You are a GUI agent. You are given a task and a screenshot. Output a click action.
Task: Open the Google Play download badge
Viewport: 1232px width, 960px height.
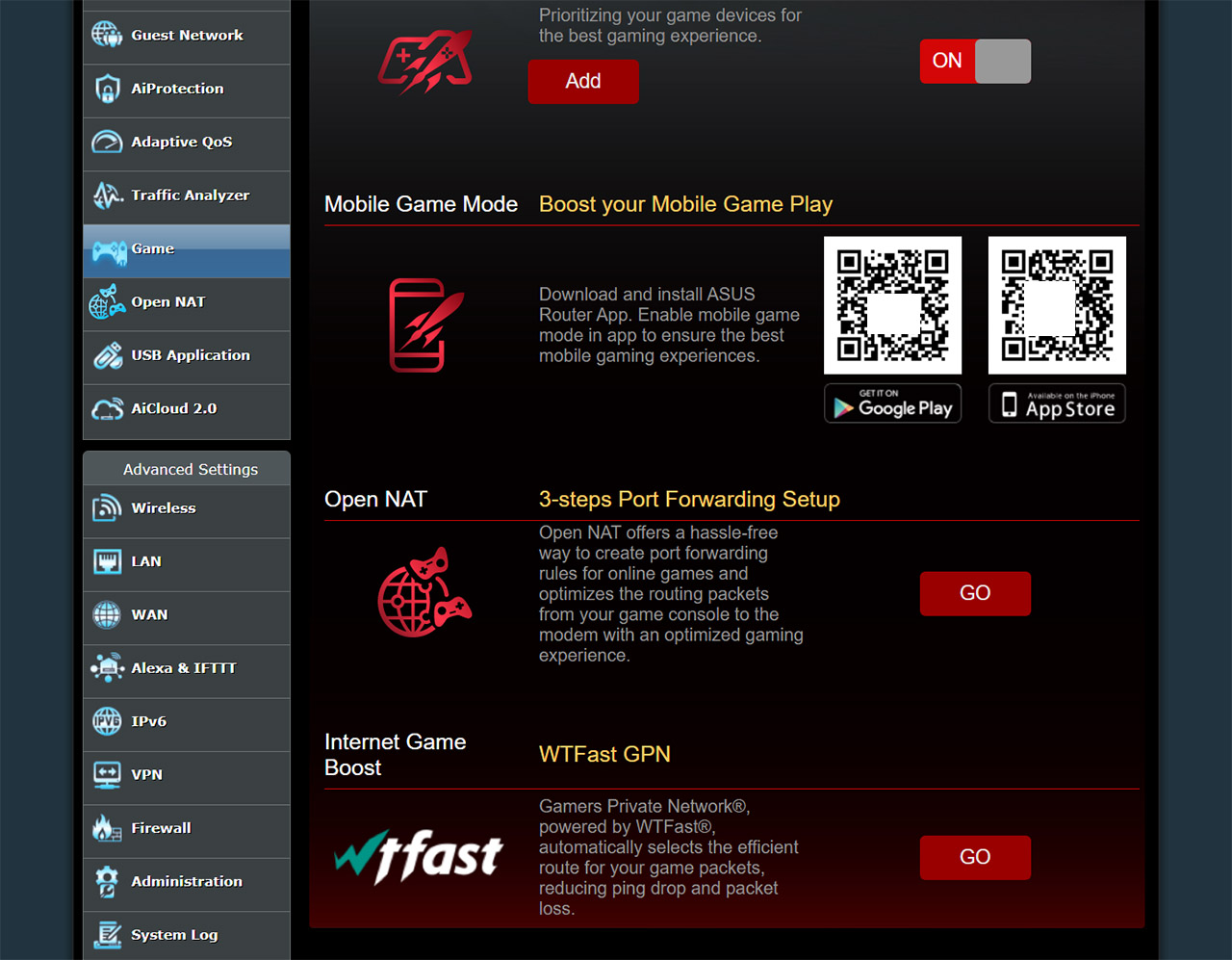click(x=892, y=403)
